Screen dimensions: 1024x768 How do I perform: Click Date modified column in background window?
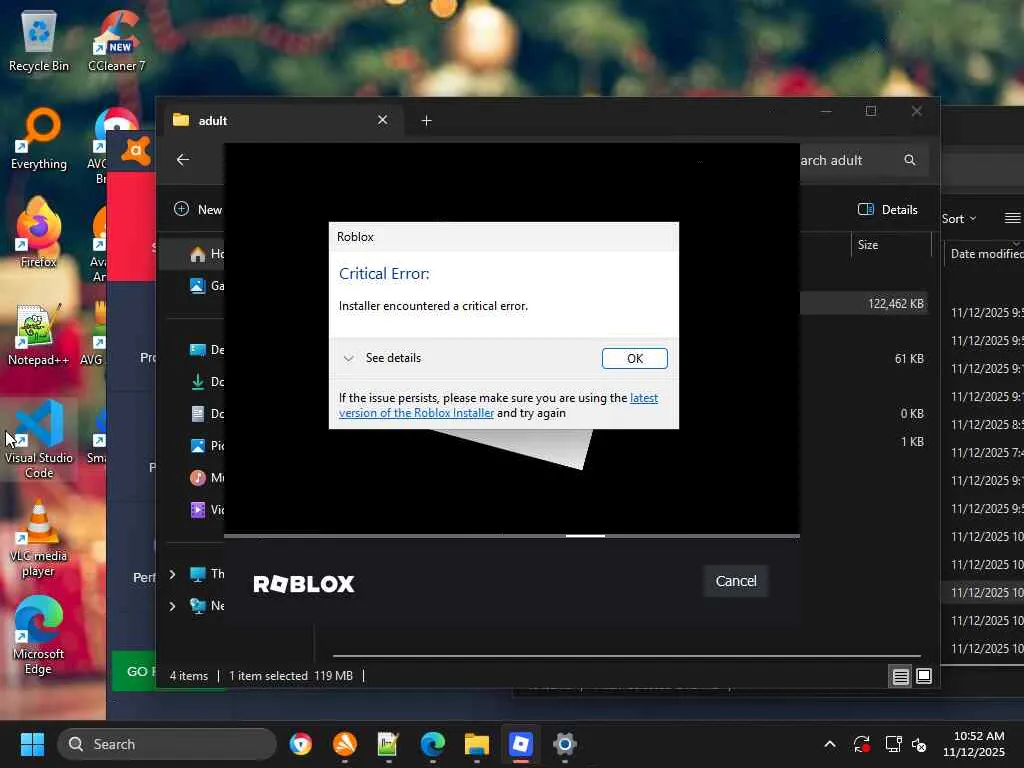987,253
